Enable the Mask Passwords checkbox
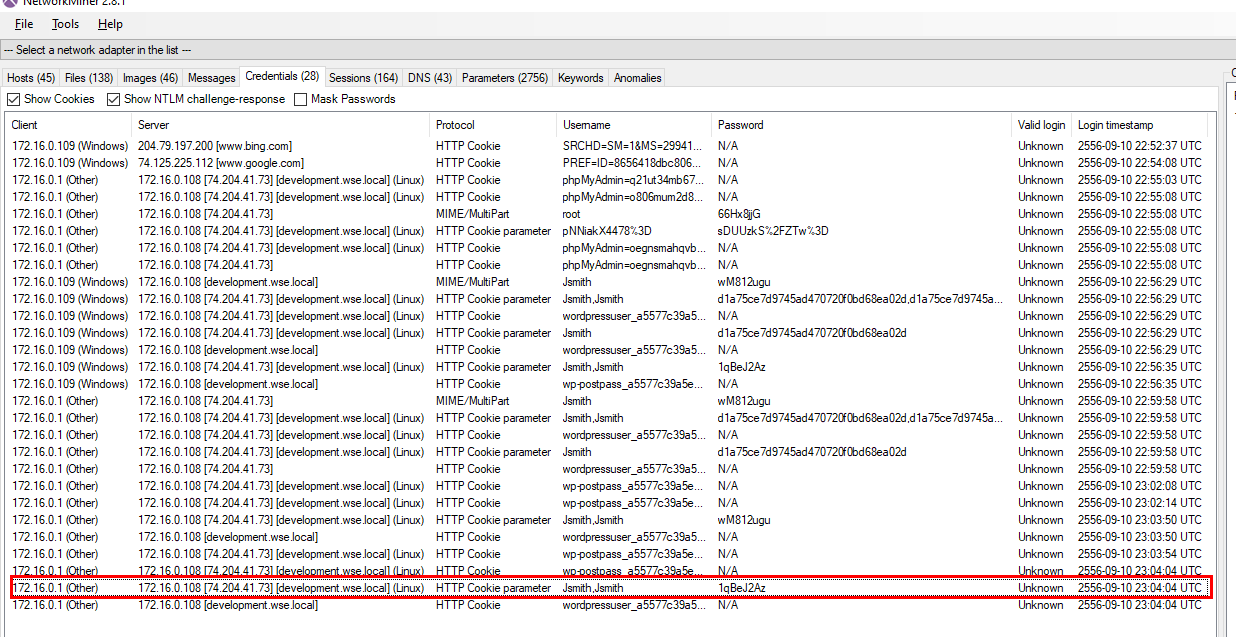Screen dimensions: 1236x637 pos(301,99)
